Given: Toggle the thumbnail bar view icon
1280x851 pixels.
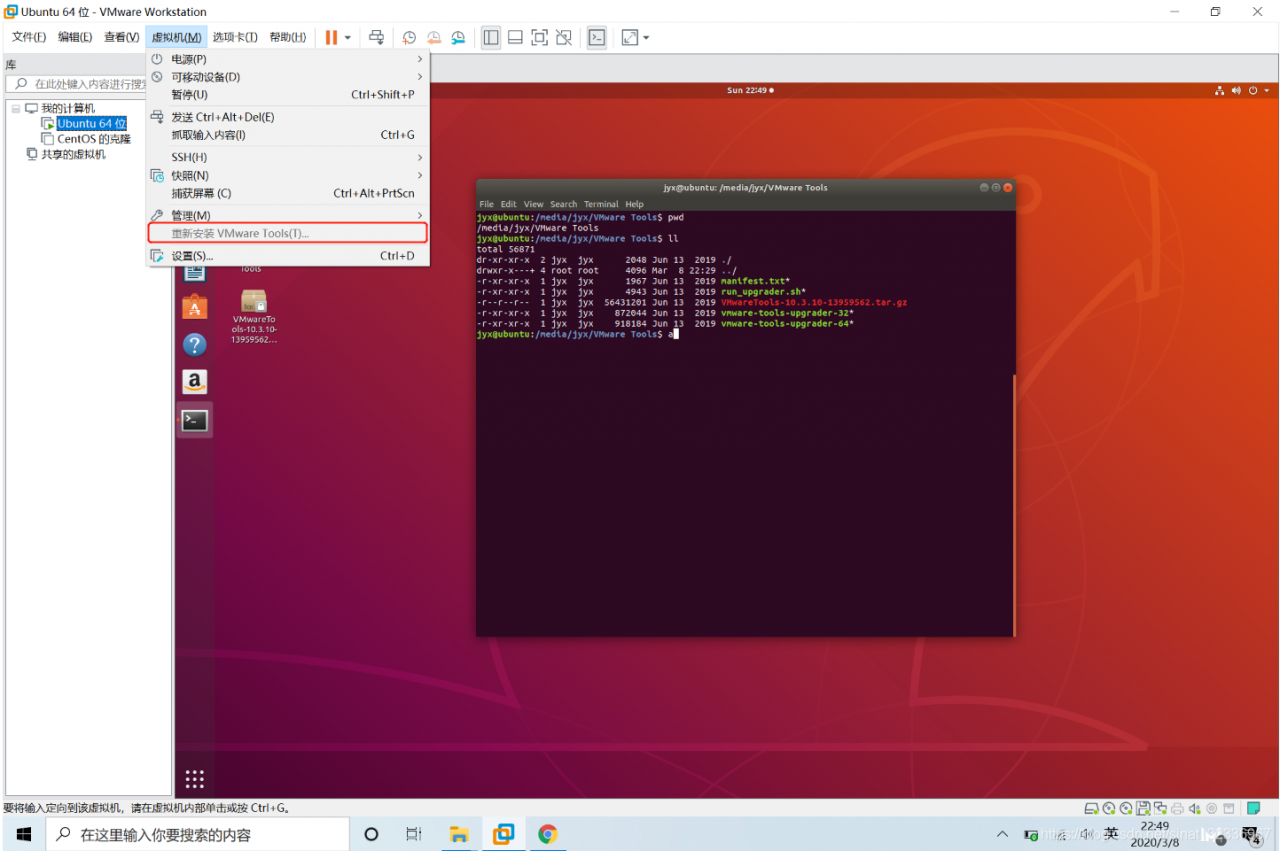Looking at the screenshot, I should pos(515,38).
